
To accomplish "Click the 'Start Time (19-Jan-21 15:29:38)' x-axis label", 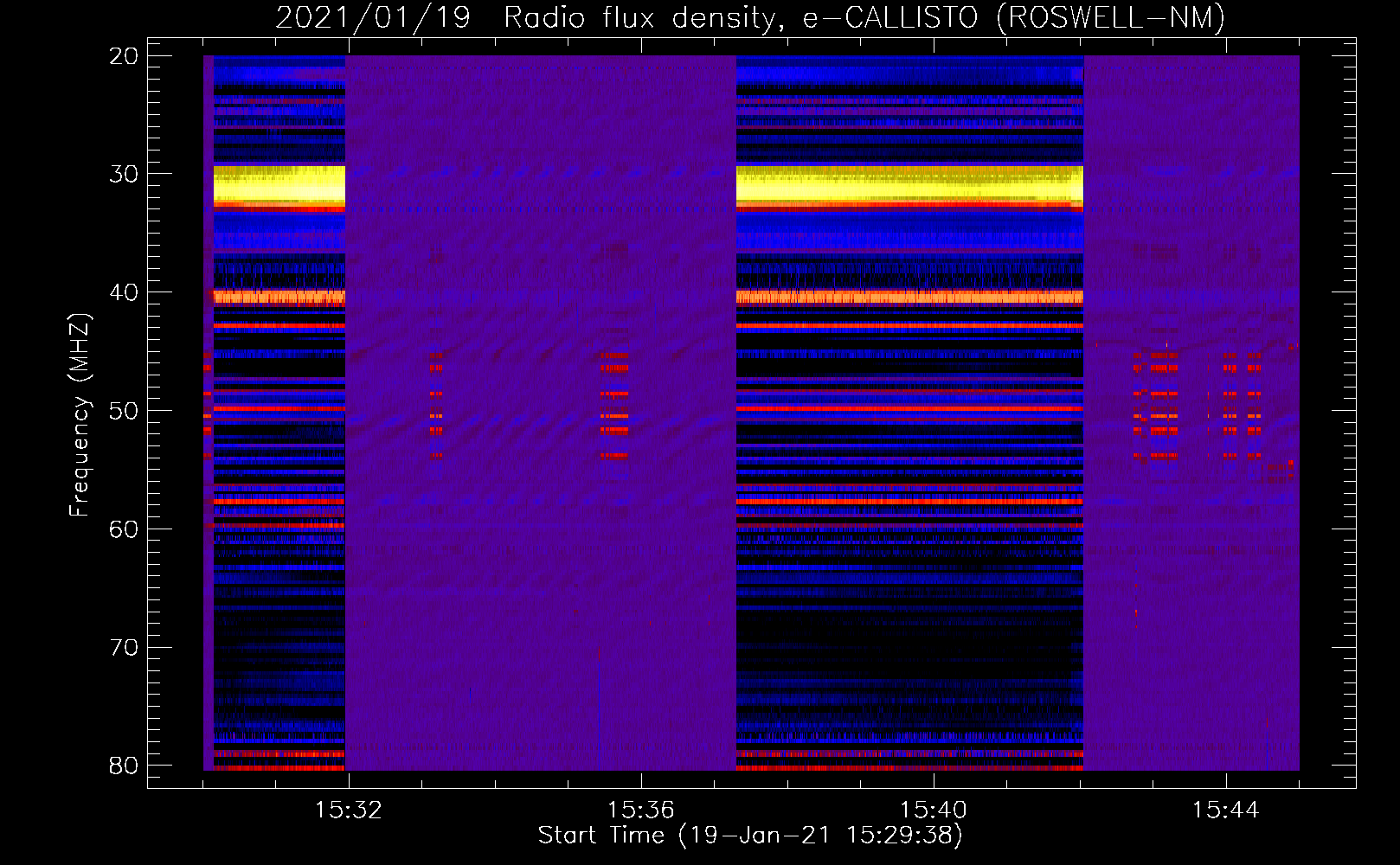I will click(750, 836).
